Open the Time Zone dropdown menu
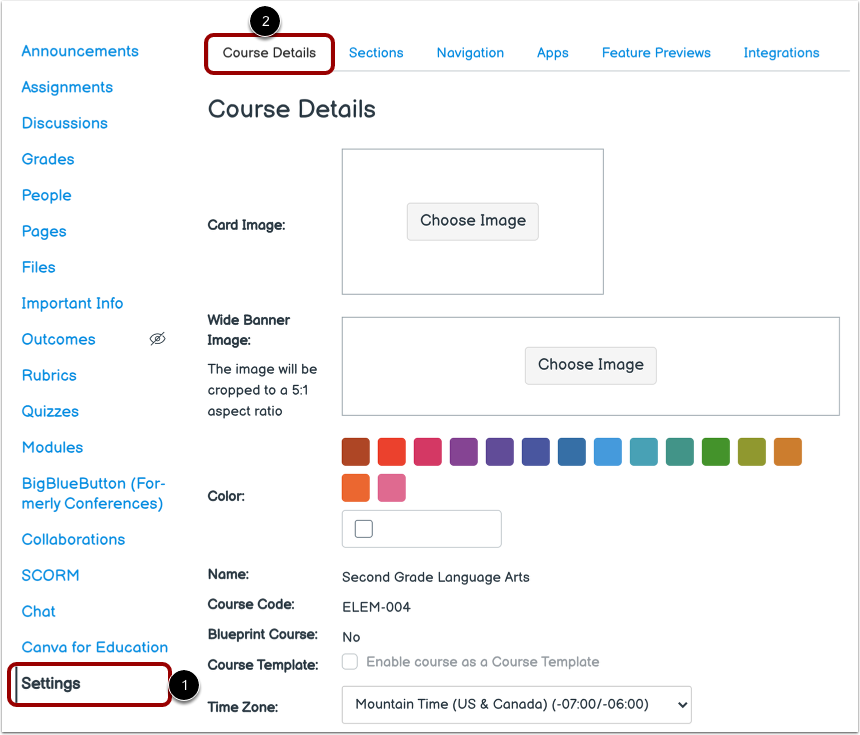Image resolution: width=860 pixels, height=735 pixels. (x=516, y=705)
